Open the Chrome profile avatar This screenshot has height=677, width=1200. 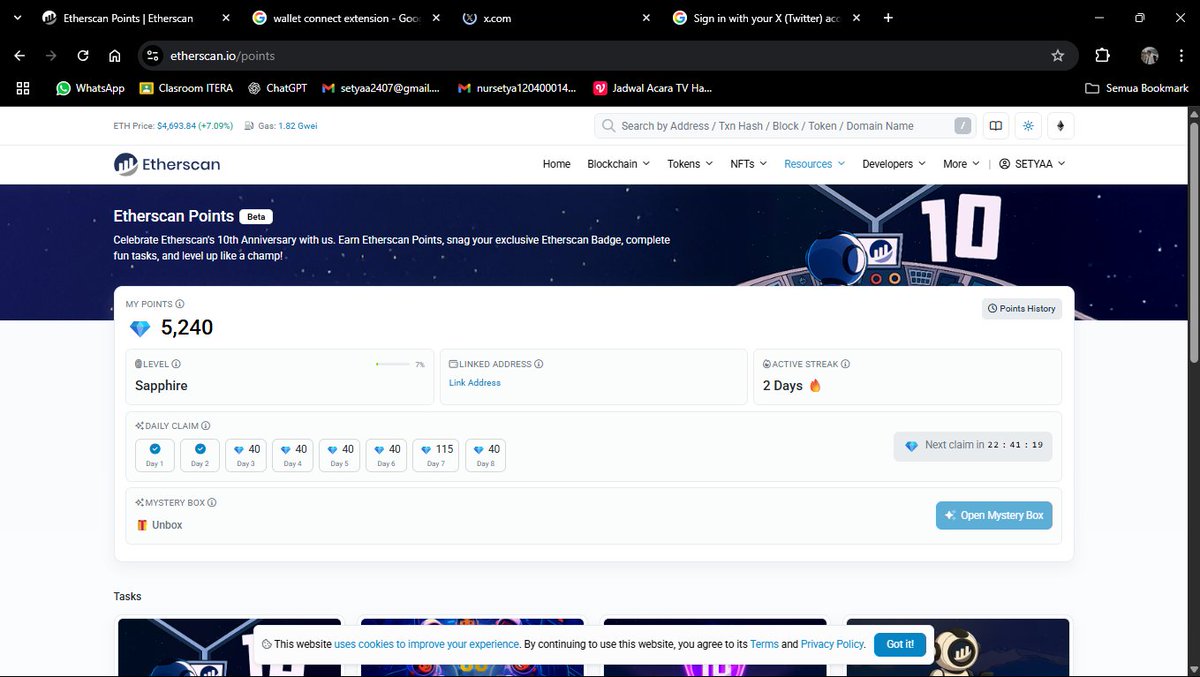point(1149,56)
